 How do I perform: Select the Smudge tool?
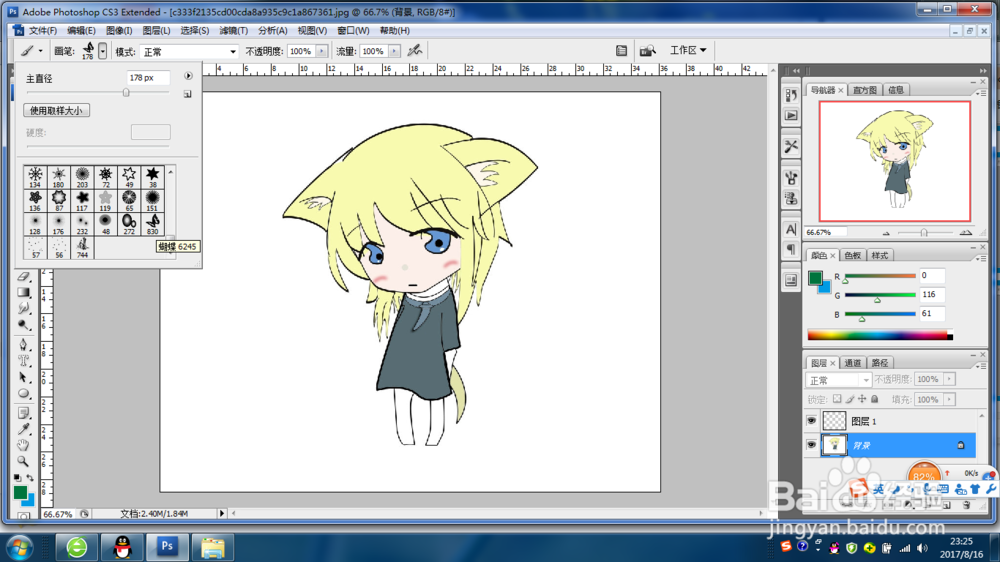click(24, 308)
